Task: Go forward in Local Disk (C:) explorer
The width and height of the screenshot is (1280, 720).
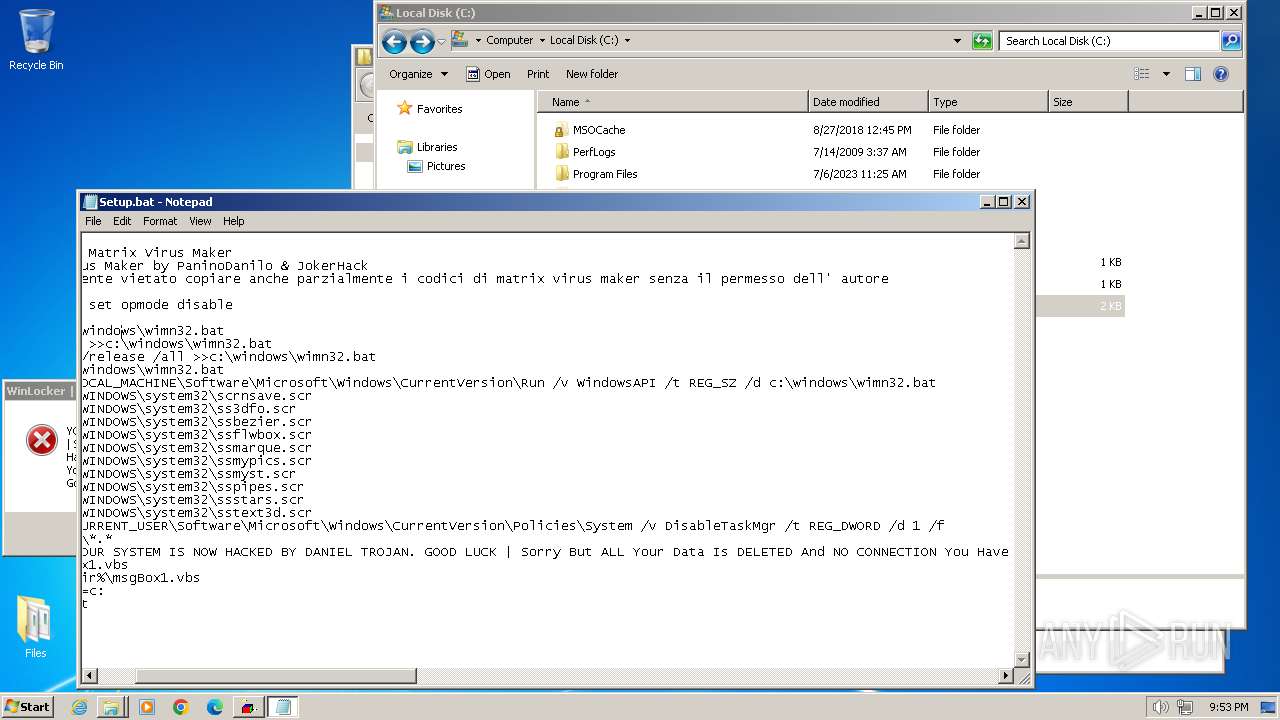Action: click(x=422, y=41)
